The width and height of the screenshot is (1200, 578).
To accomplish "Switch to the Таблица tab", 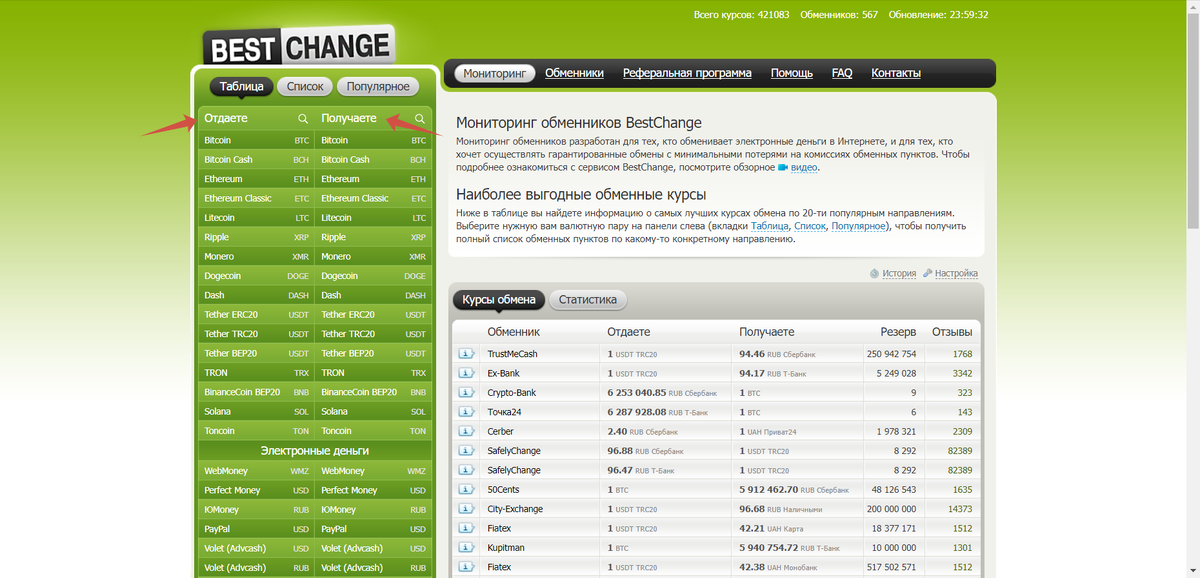I will [x=241, y=87].
